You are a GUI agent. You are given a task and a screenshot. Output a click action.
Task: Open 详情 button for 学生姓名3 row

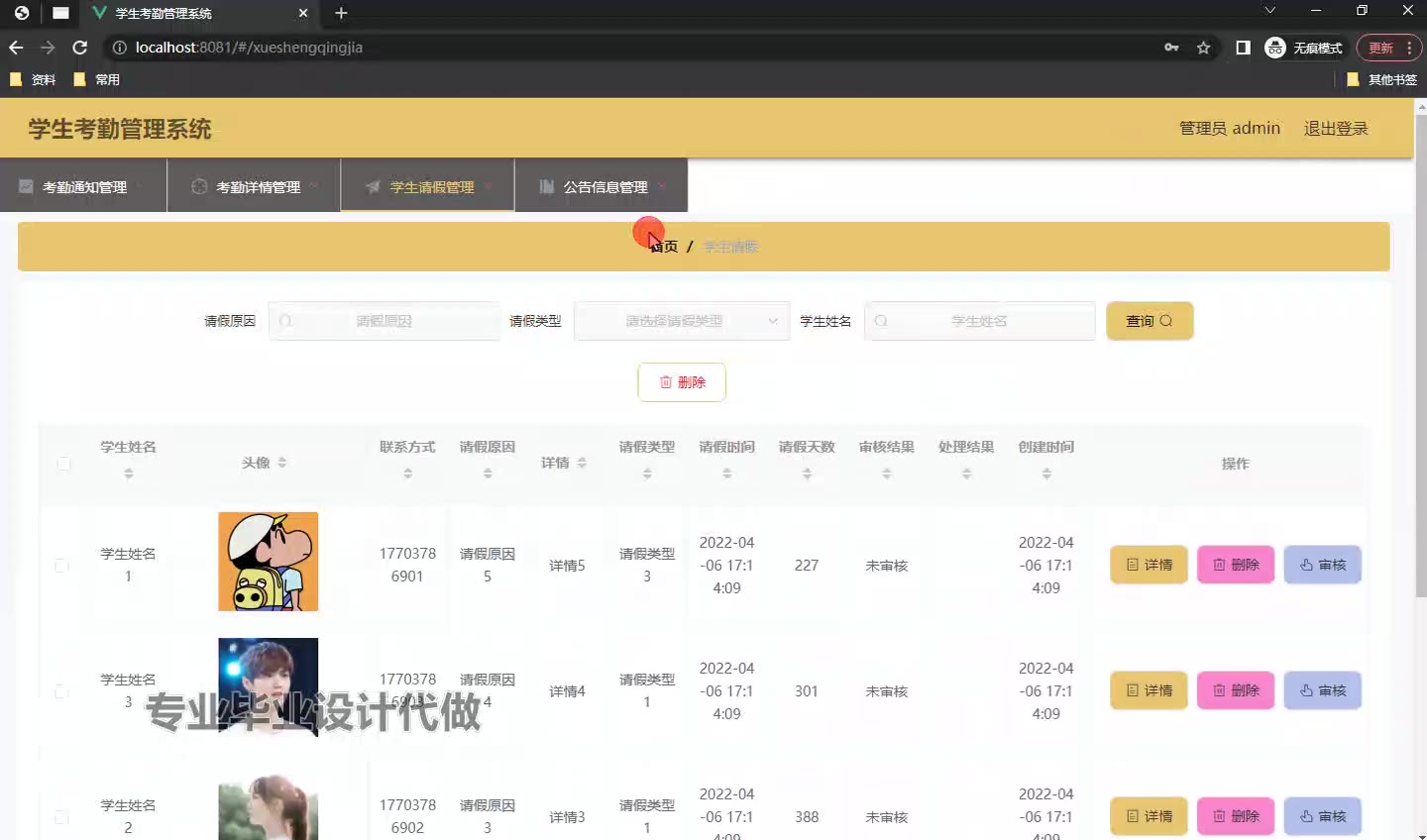[x=1149, y=690]
